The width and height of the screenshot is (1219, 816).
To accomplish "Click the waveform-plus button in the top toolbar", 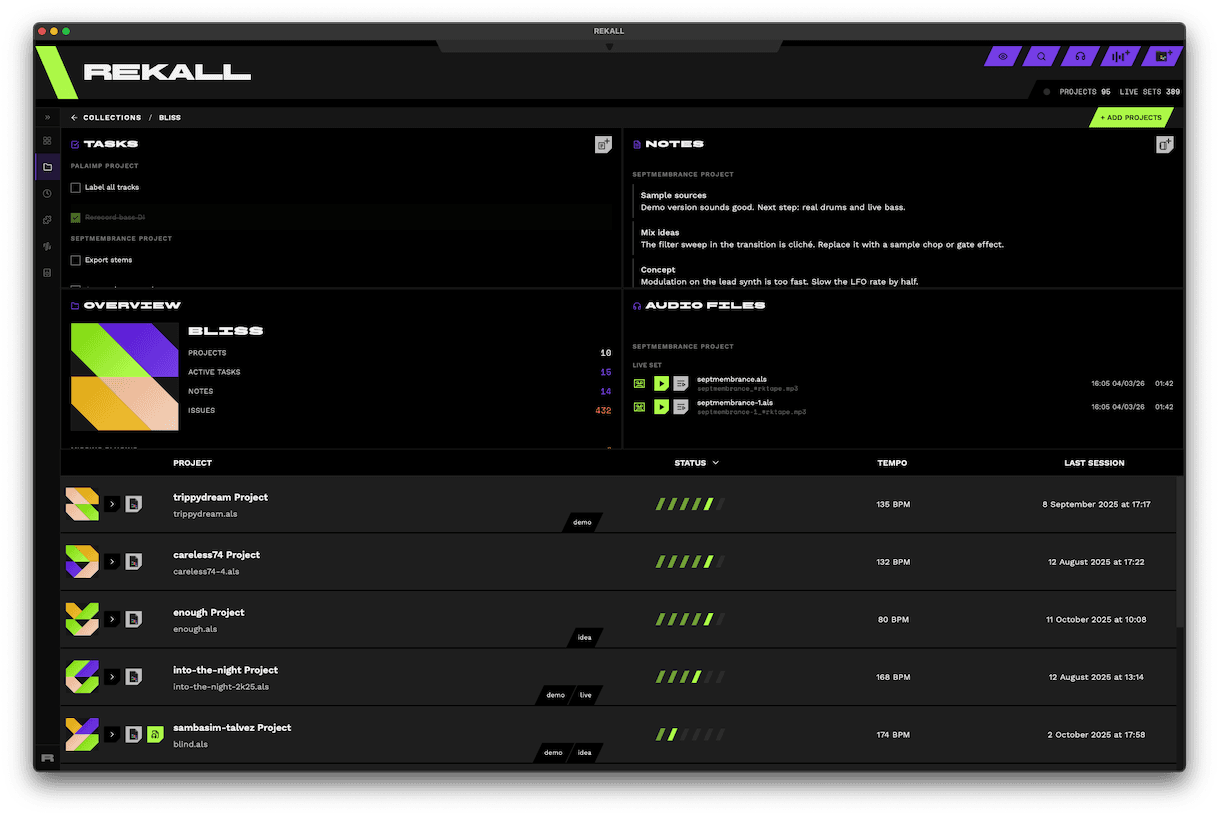I will point(1121,56).
